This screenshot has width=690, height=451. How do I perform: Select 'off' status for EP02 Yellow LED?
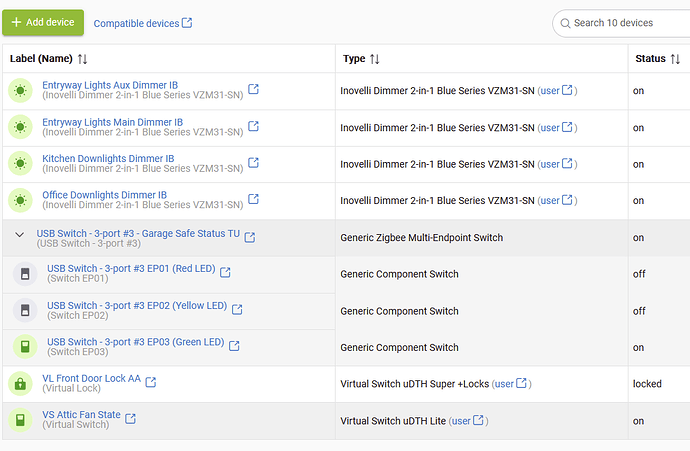pyautogui.click(x=639, y=311)
